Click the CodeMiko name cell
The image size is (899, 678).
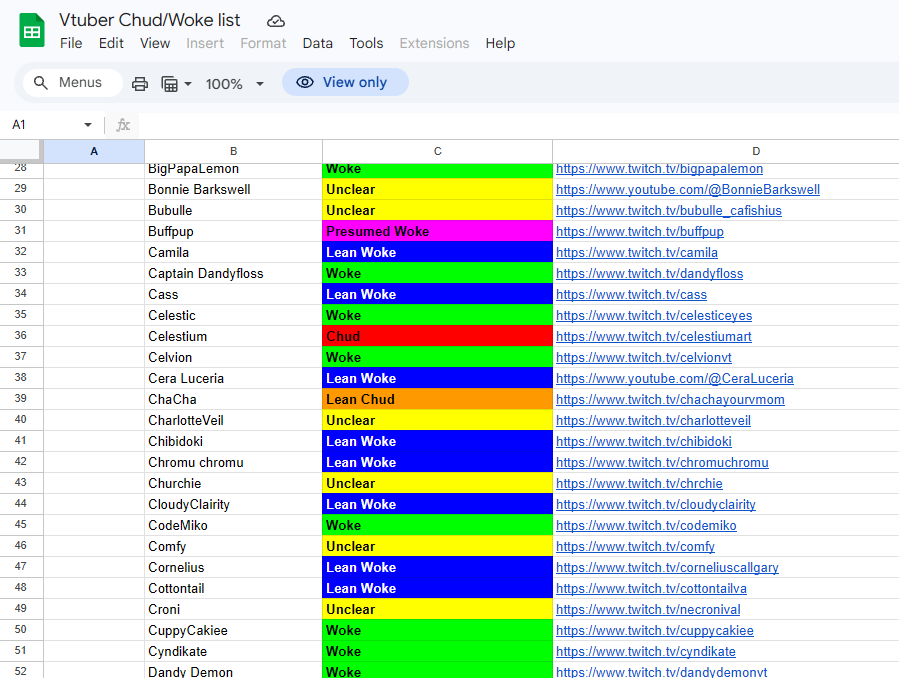[233, 525]
